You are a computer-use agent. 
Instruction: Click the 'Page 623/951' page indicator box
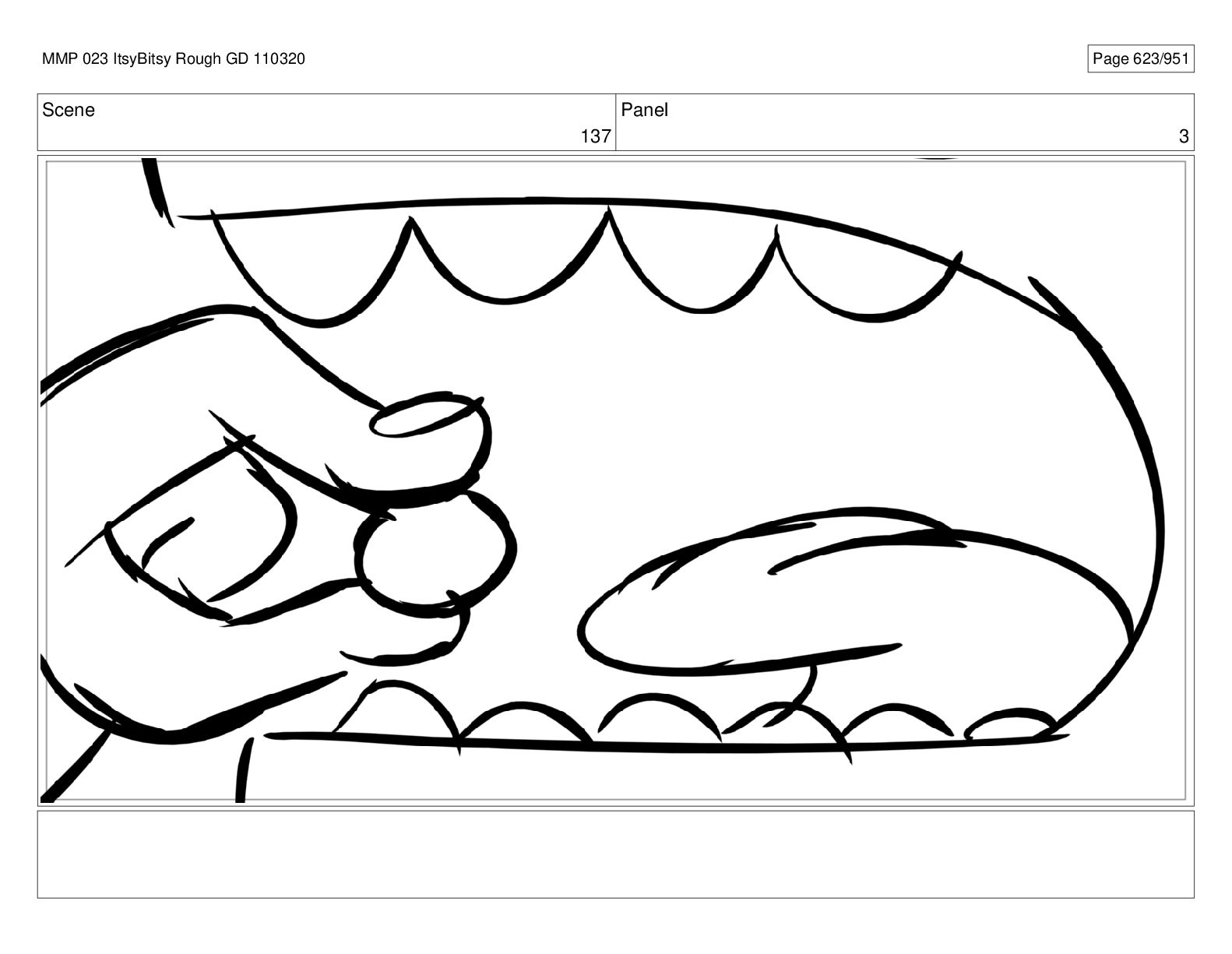point(1140,59)
